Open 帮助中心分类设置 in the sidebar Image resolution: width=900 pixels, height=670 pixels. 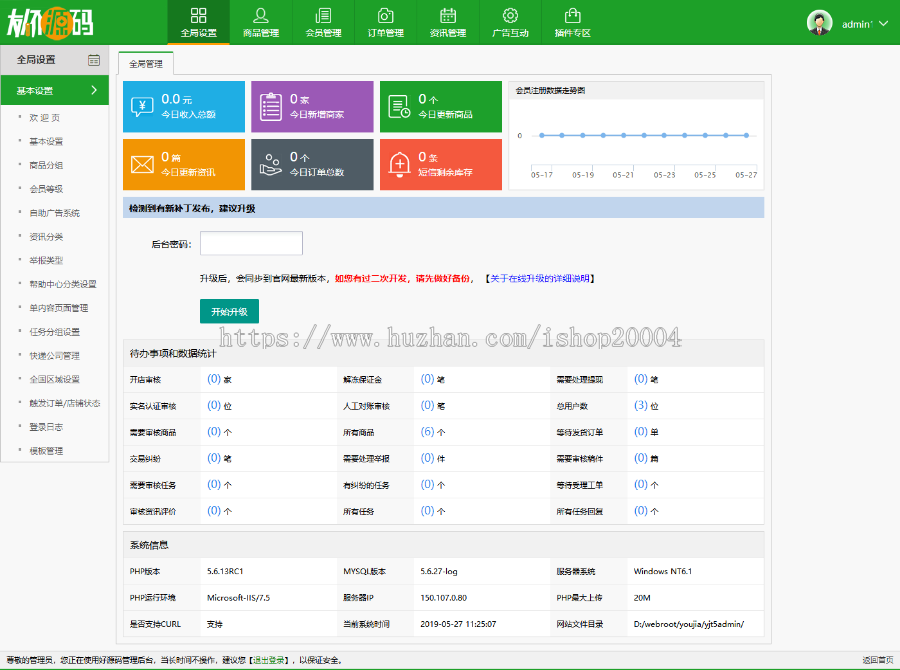tap(63, 284)
